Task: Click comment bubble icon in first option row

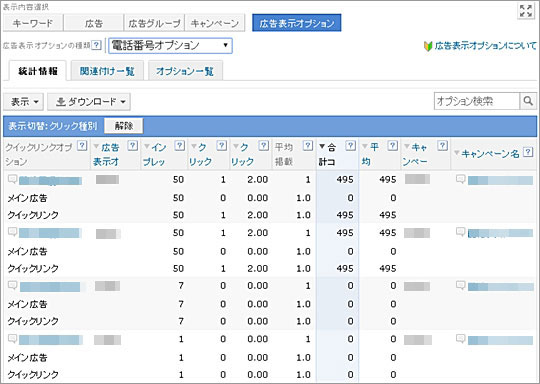Action: 12,179
